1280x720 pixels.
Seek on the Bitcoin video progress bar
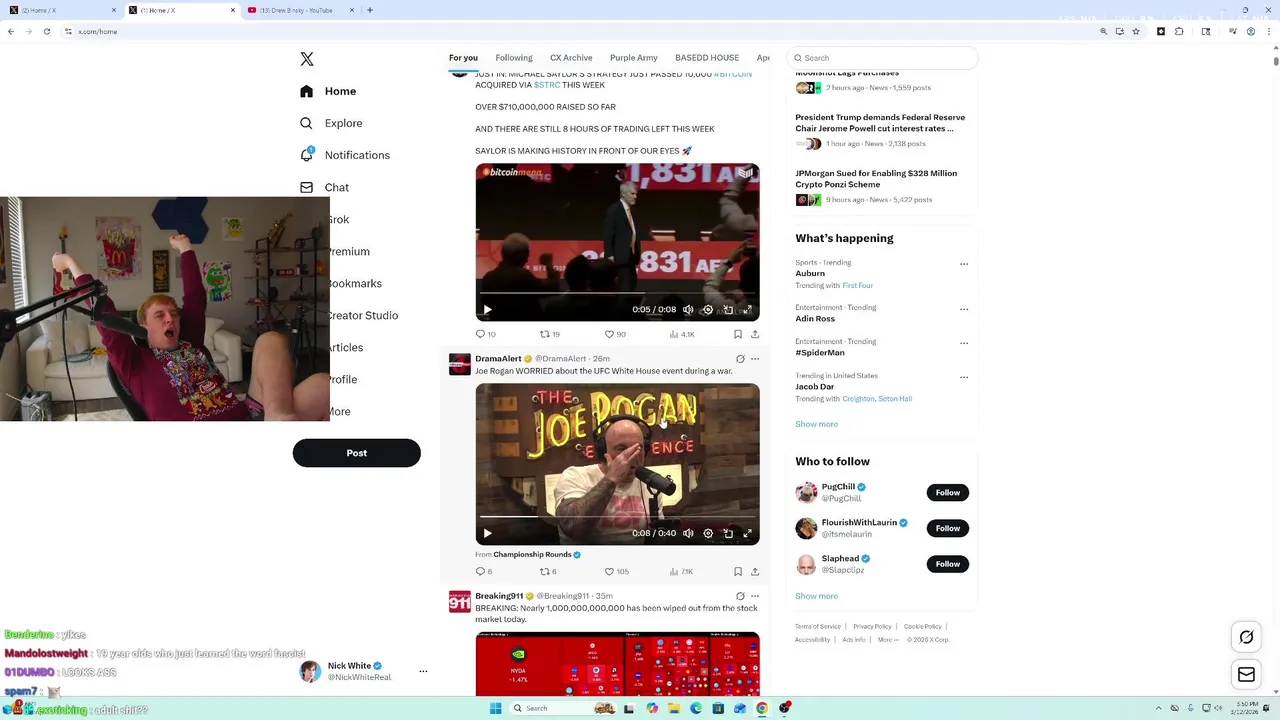click(x=617, y=293)
